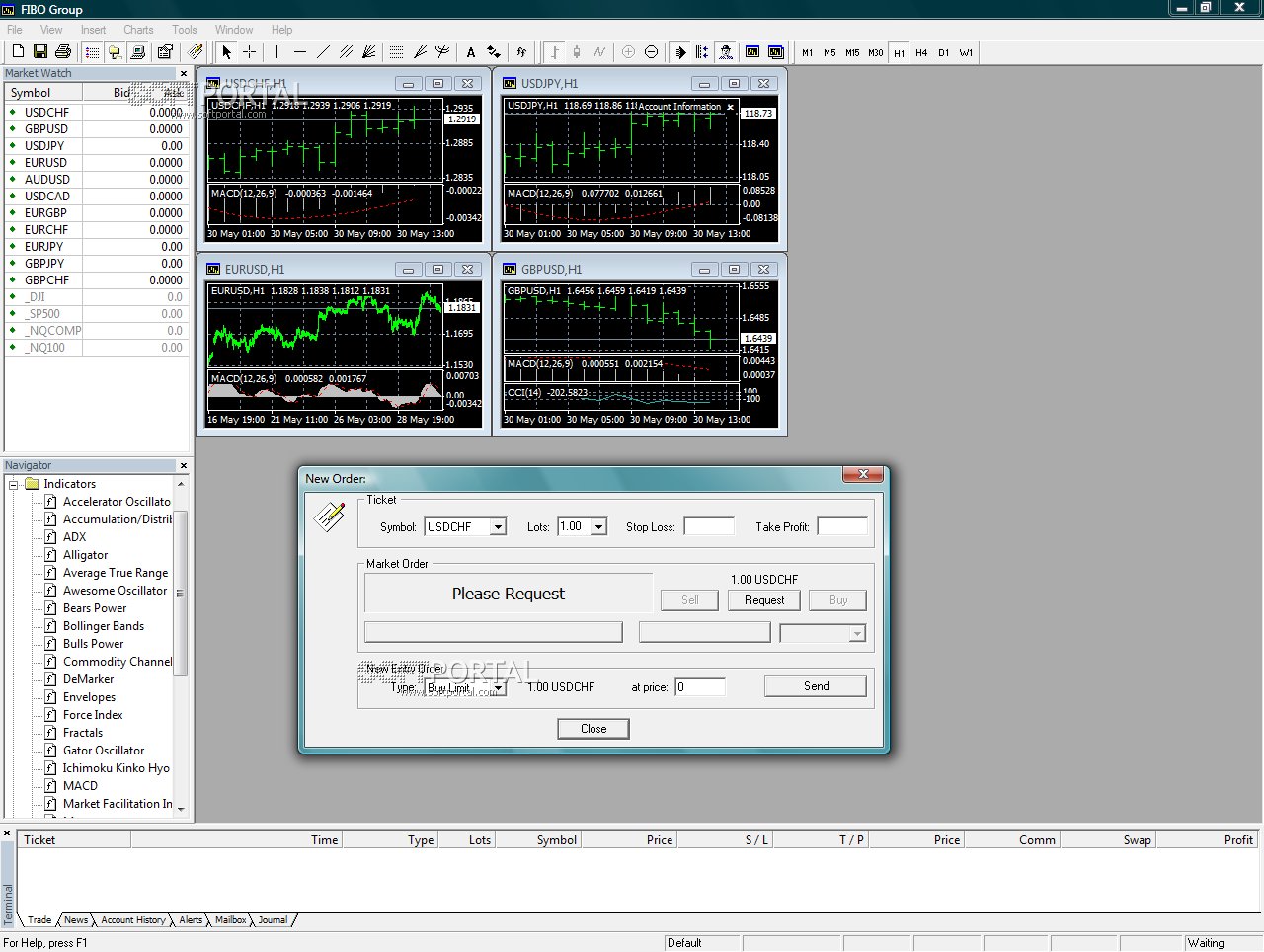Open the Lots dropdown list
This screenshot has width=1264, height=952.
tap(598, 527)
